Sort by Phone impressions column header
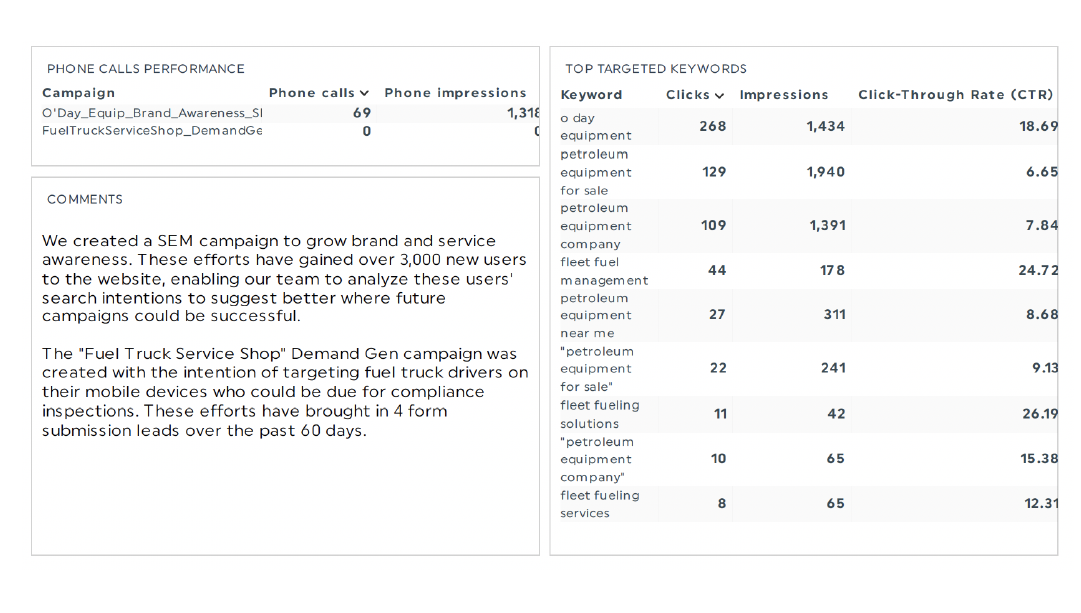Screen dimensions: 1081x613 click(x=455, y=93)
